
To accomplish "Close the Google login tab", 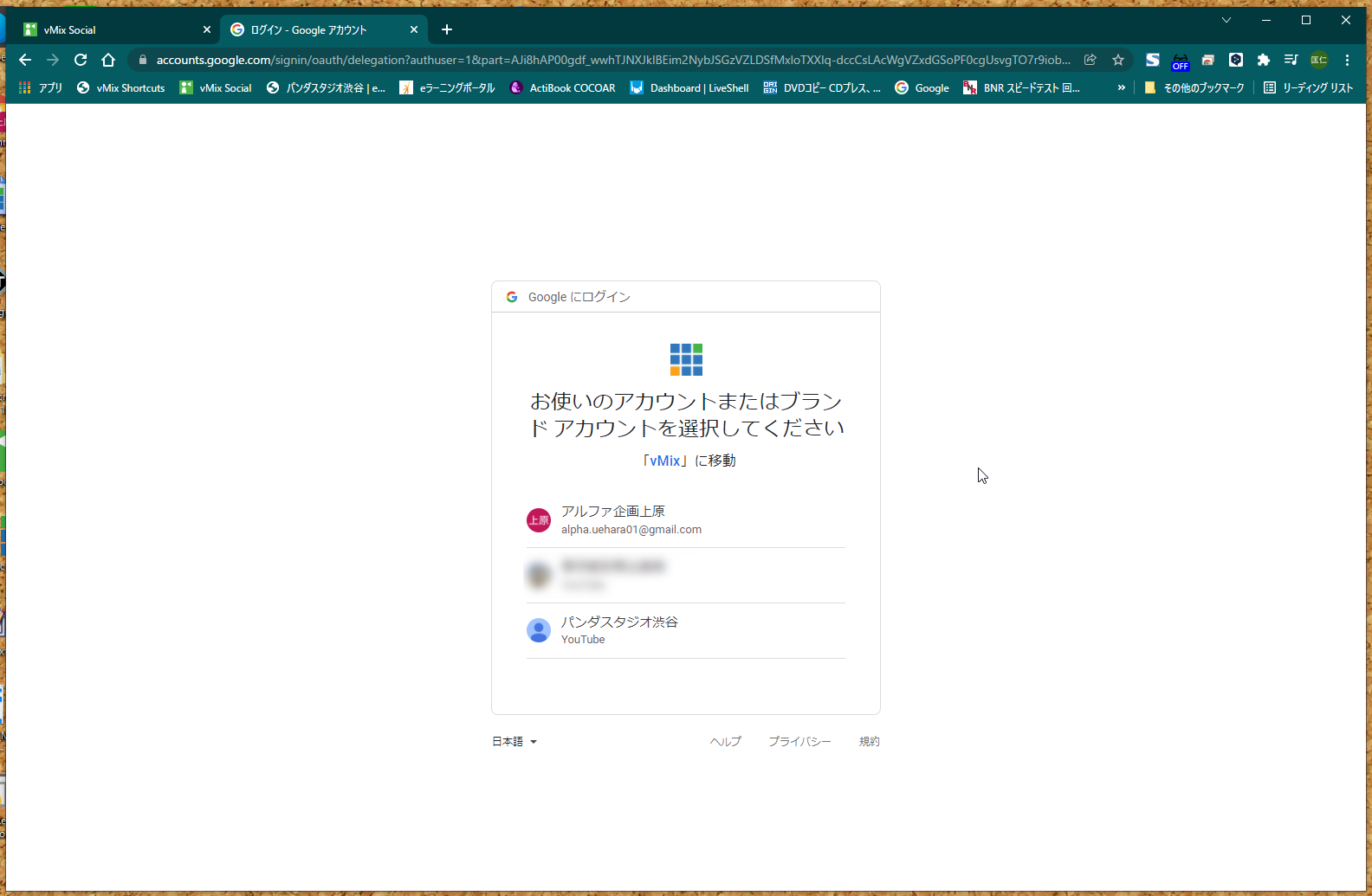I will click(x=414, y=29).
